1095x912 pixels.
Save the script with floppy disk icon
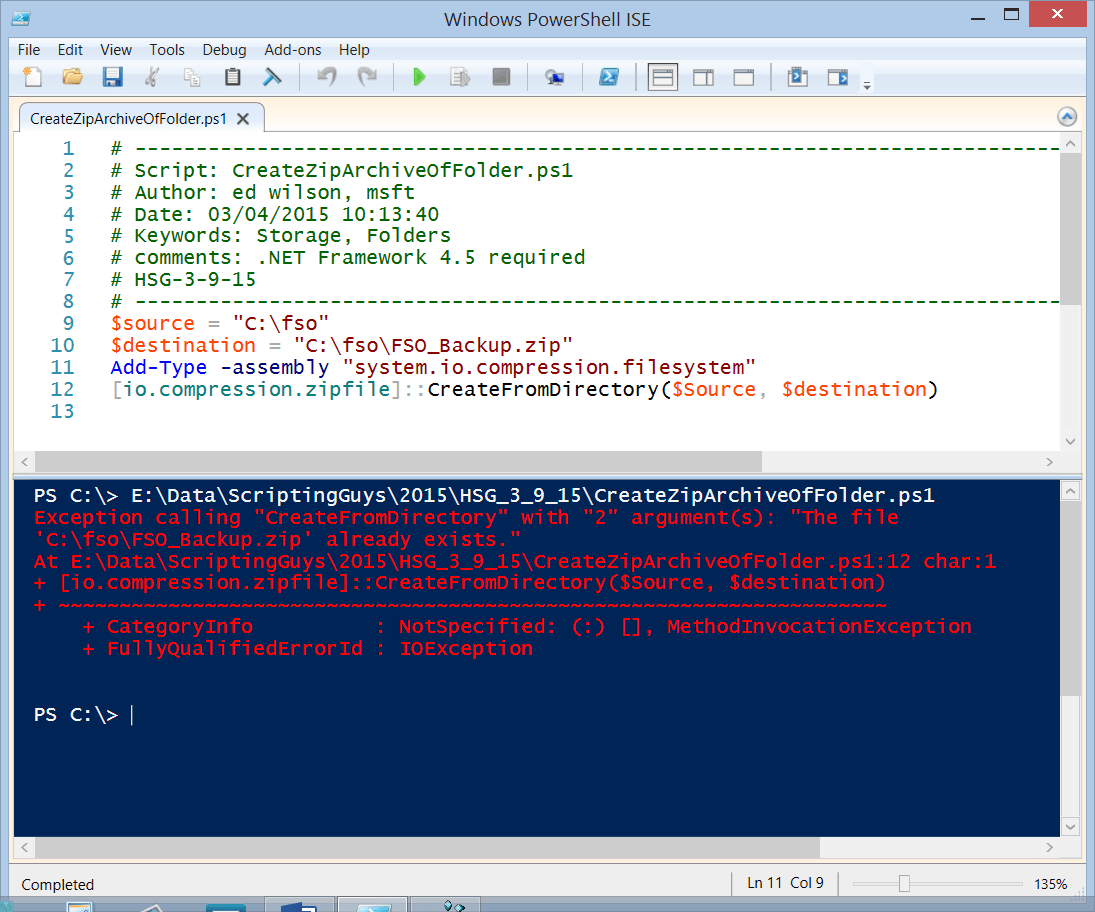(x=112, y=77)
